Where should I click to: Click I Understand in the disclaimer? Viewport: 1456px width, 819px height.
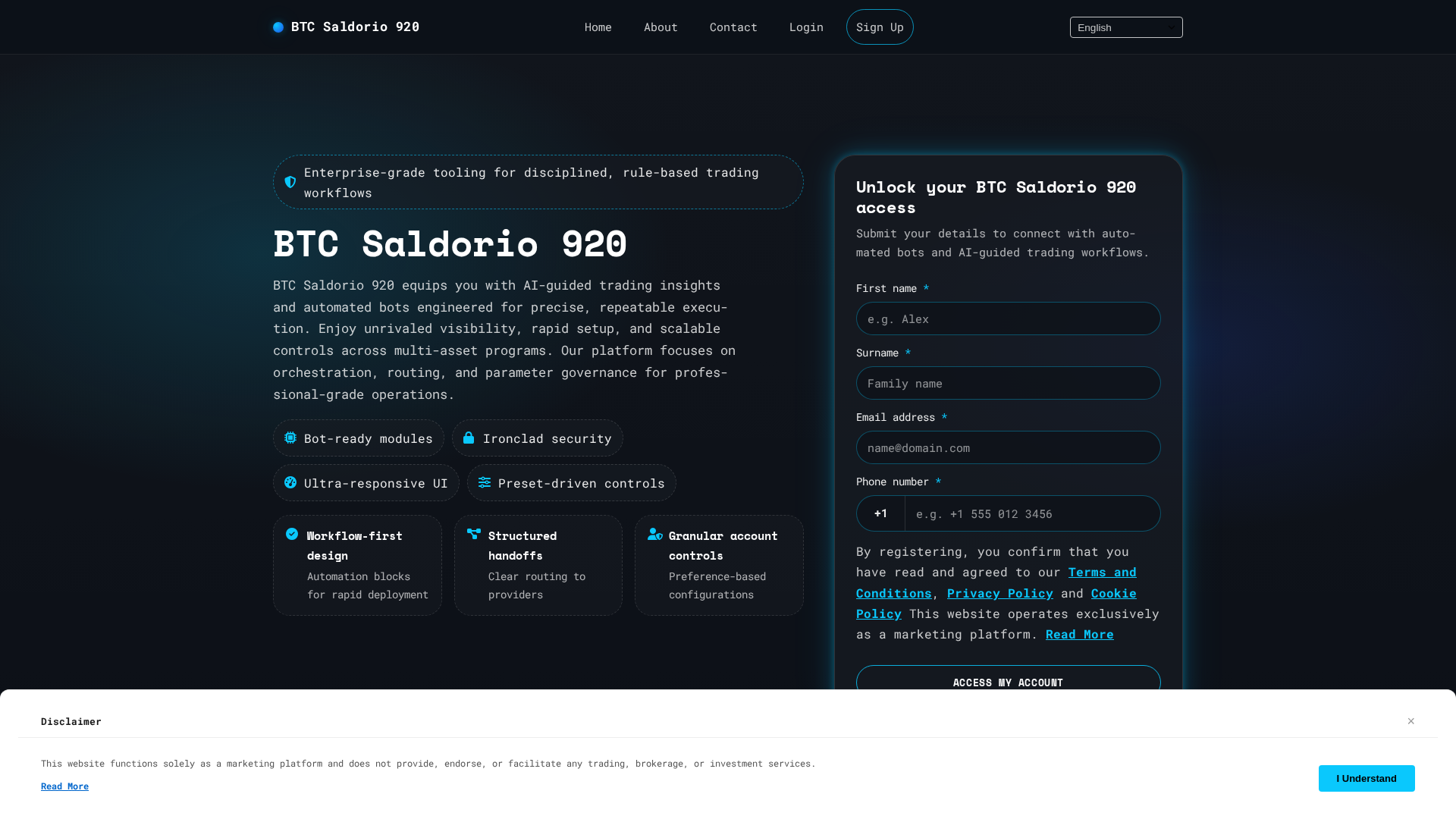(1366, 778)
